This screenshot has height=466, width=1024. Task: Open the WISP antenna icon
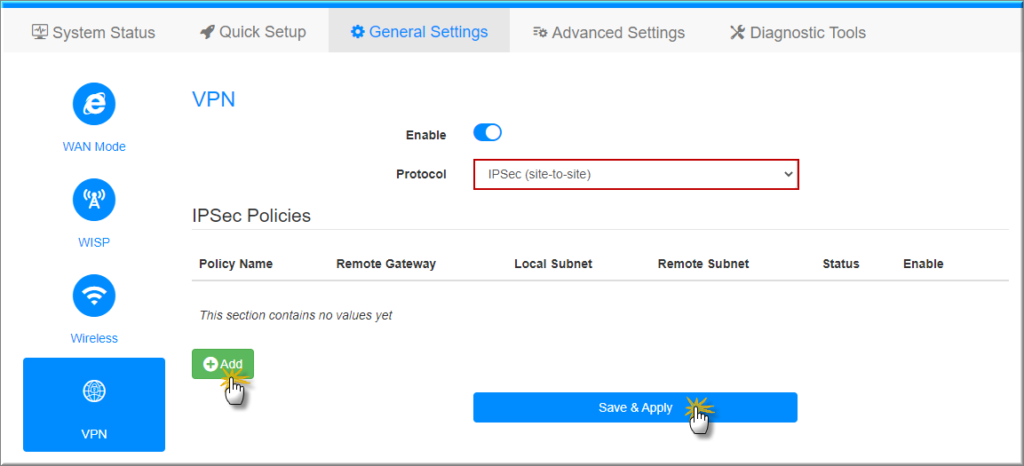pyautogui.click(x=94, y=199)
